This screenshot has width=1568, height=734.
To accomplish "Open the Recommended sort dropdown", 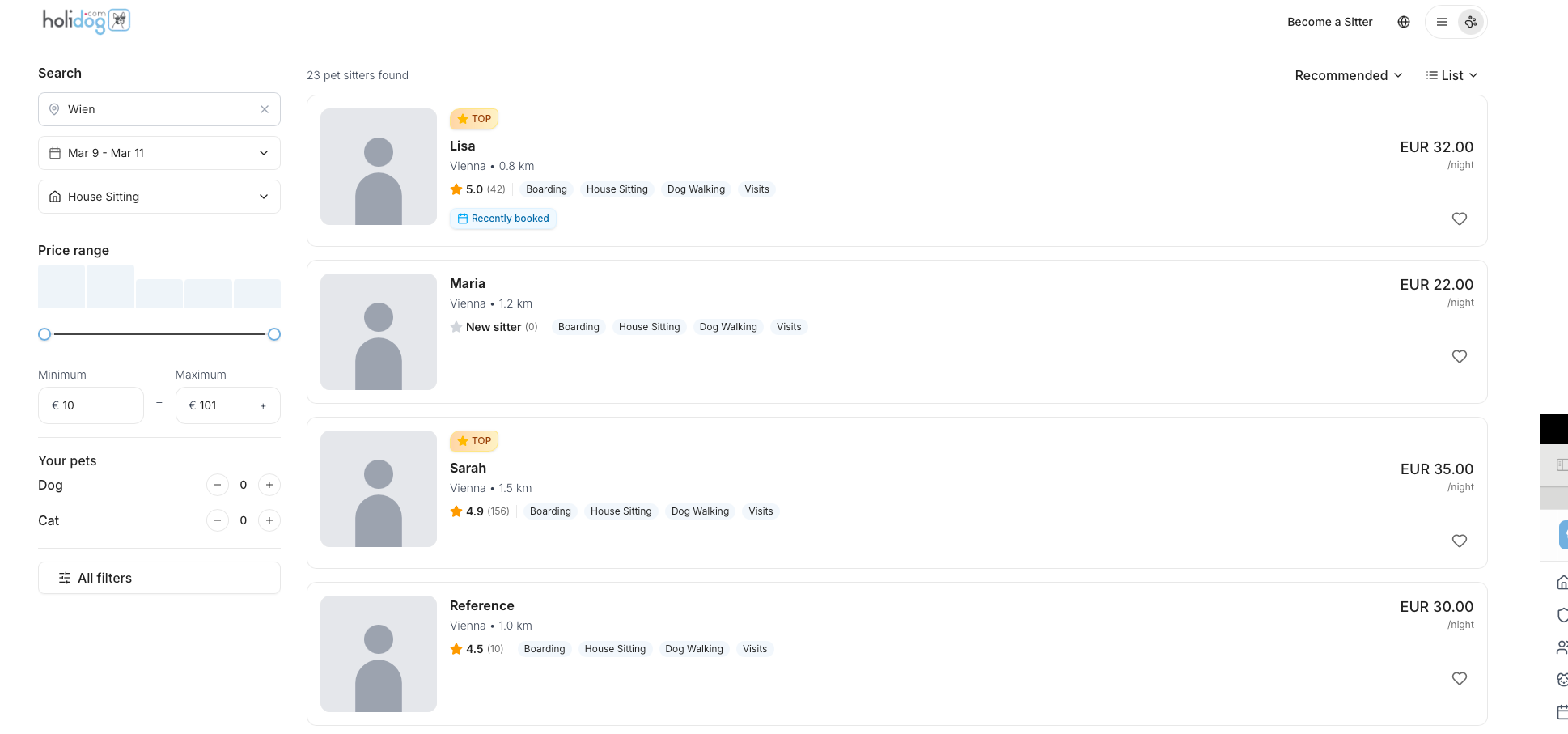I will point(1348,75).
